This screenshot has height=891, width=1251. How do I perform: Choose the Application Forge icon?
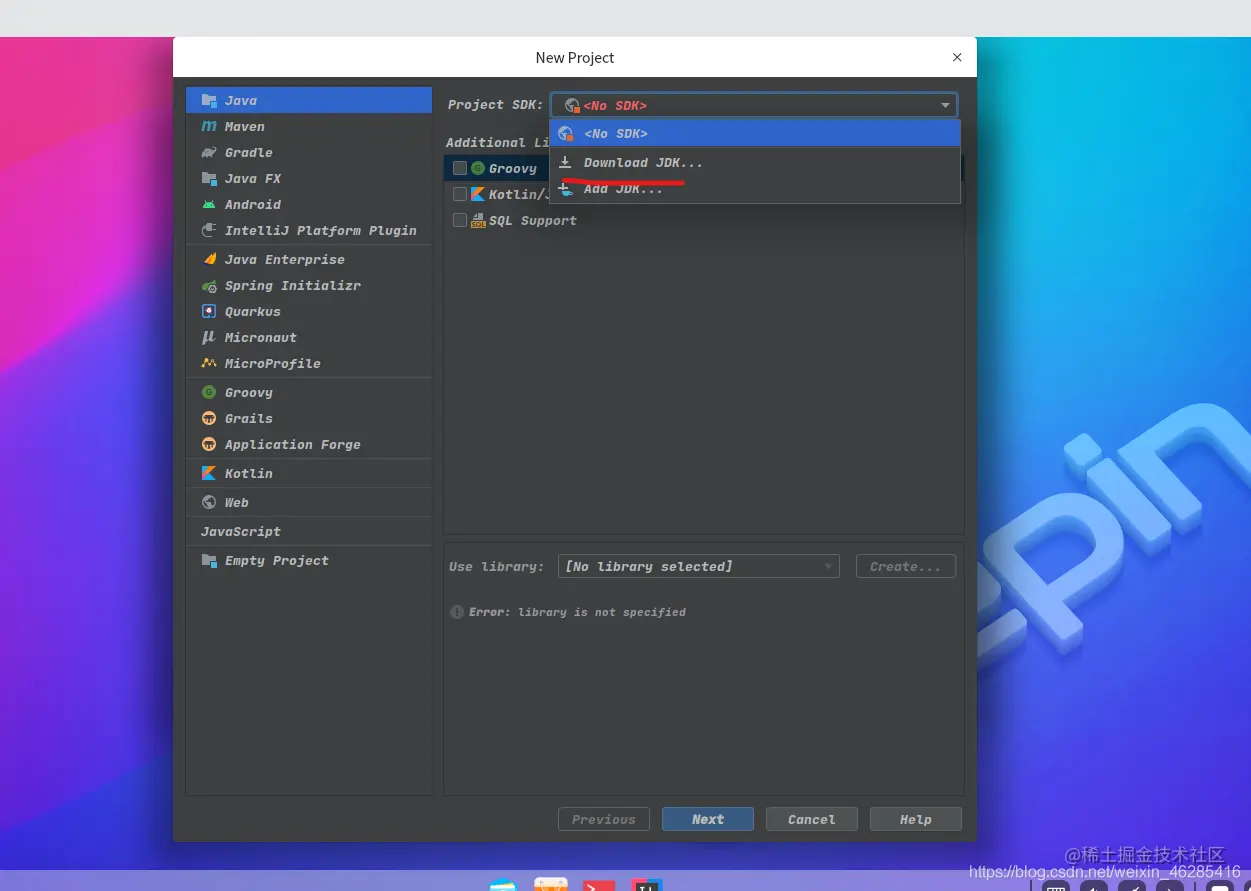(209, 444)
